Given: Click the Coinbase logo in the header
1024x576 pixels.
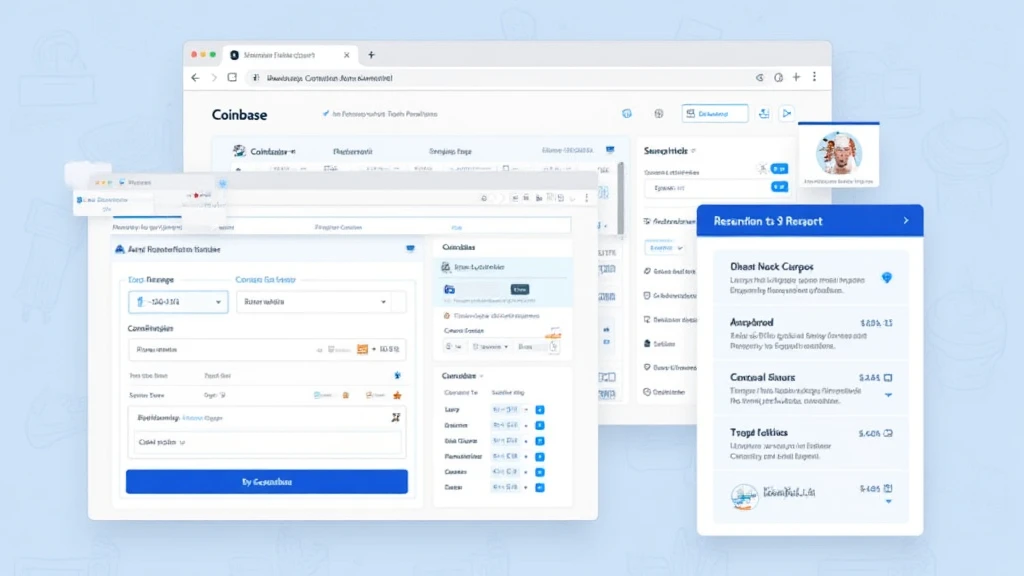Looking at the screenshot, I should (x=240, y=115).
